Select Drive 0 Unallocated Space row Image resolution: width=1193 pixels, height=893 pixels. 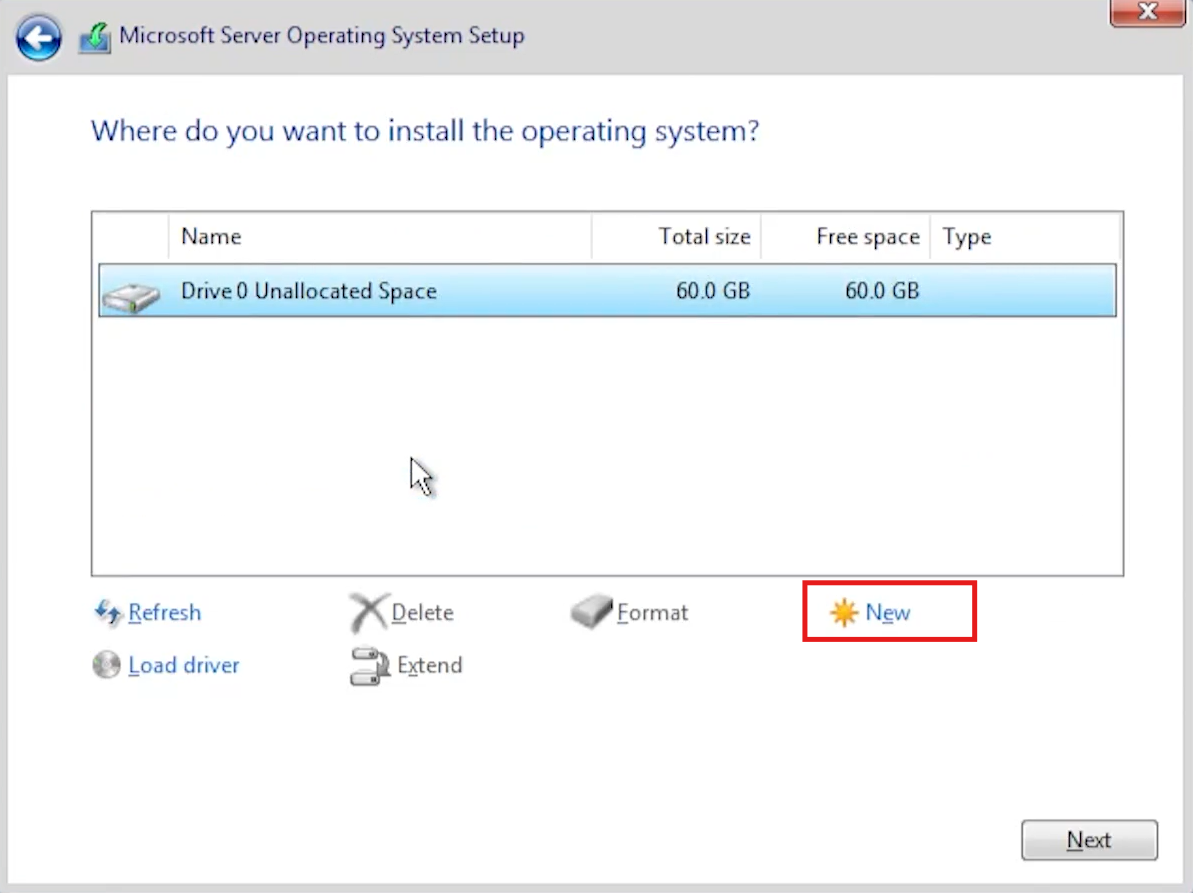pos(607,291)
